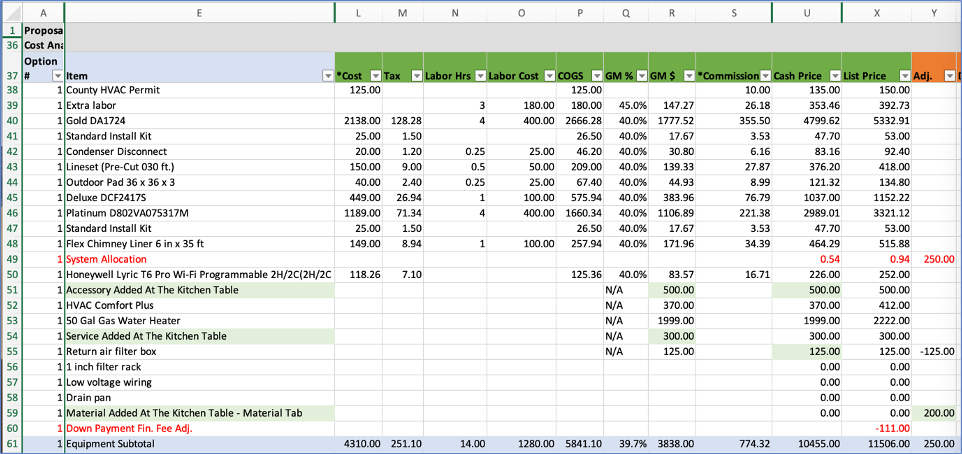
Task: Click the Low voltage wiring cell
Action: [x=199, y=382]
